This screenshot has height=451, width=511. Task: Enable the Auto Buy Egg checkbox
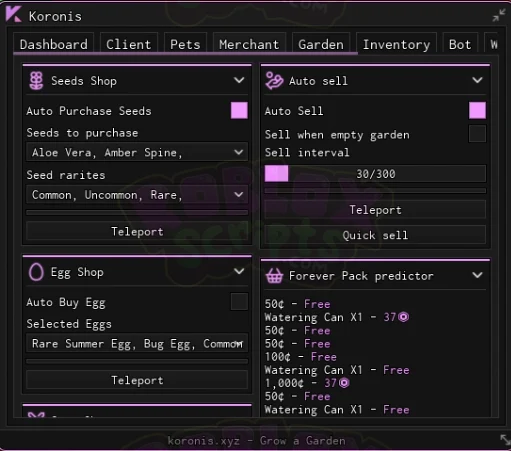[x=239, y=302]
